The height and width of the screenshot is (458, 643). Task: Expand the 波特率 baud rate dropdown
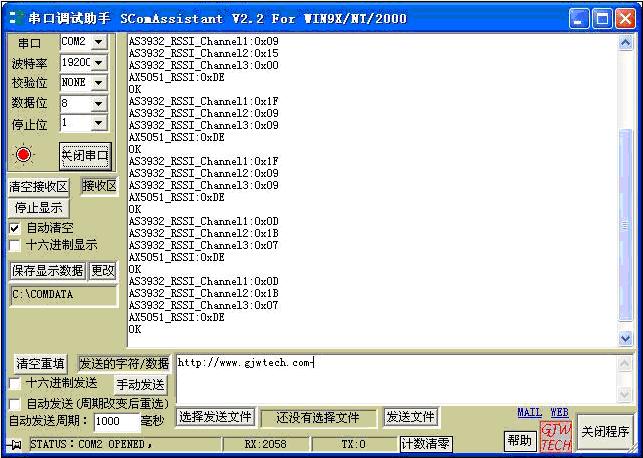pos(98,62)
